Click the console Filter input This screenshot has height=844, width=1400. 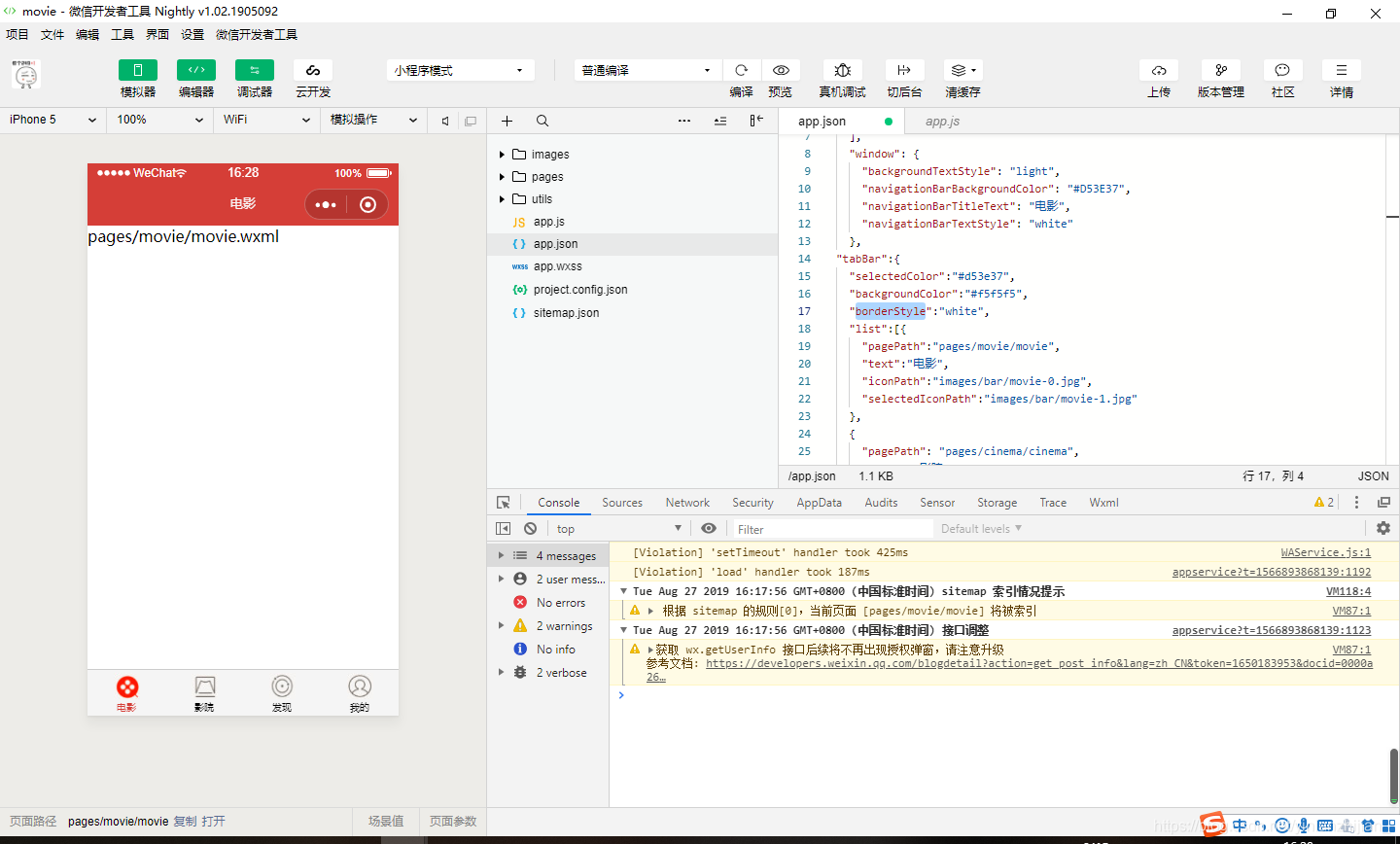click(831, 529)
